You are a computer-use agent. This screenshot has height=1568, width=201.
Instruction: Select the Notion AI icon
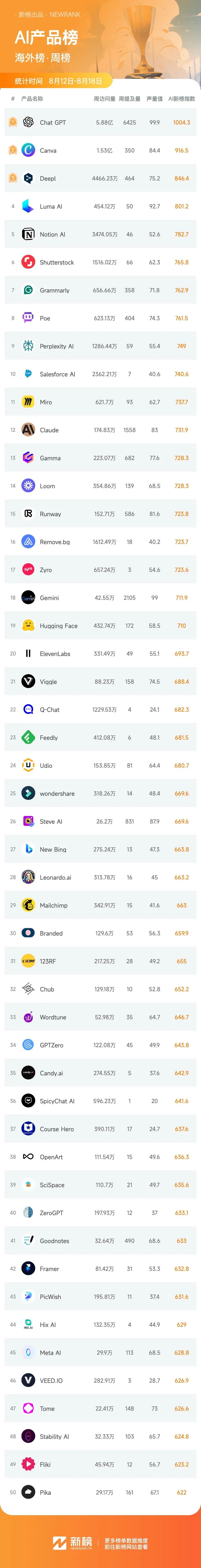coord(28,234)
